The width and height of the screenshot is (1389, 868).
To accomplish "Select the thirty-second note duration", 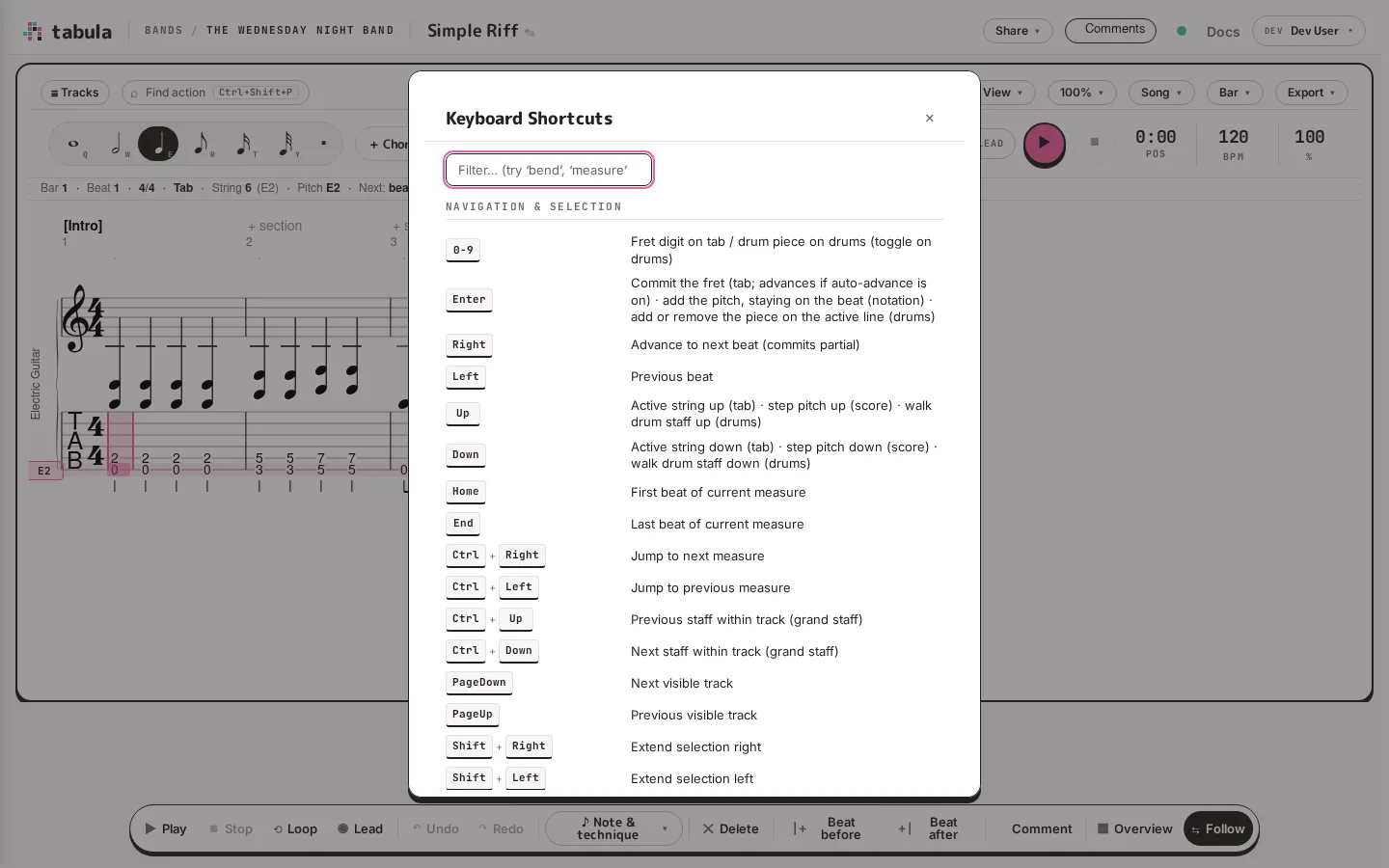I will (x=286, y=144).
